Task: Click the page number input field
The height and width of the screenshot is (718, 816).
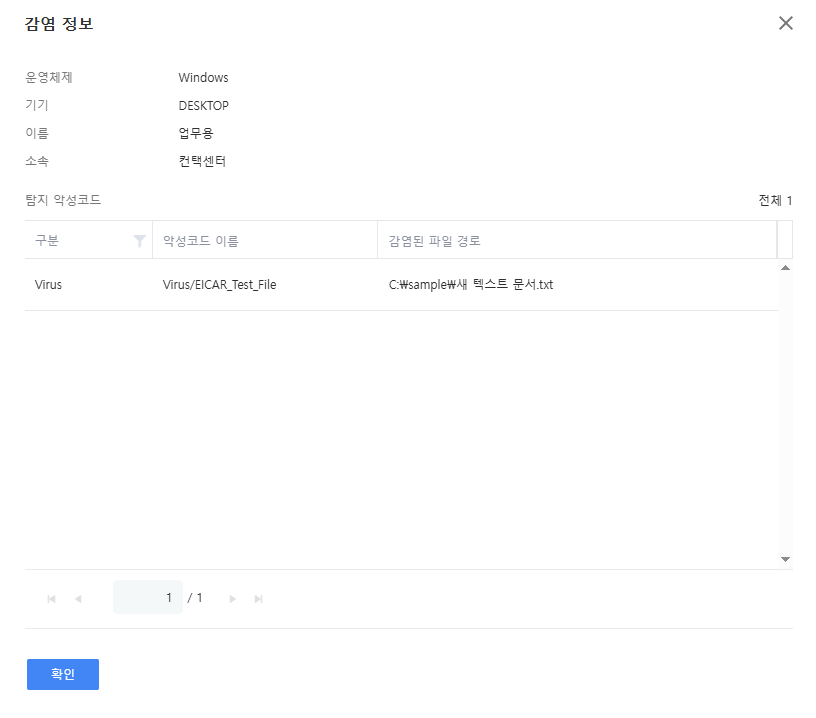Action: point(148,597)
